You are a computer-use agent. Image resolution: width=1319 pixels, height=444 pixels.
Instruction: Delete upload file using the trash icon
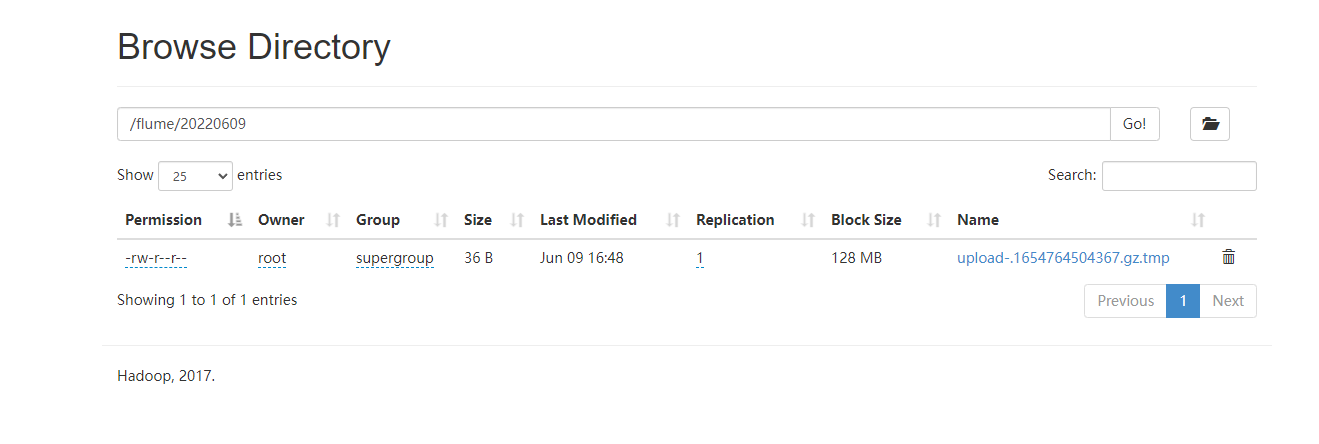tap(1229, 258)
